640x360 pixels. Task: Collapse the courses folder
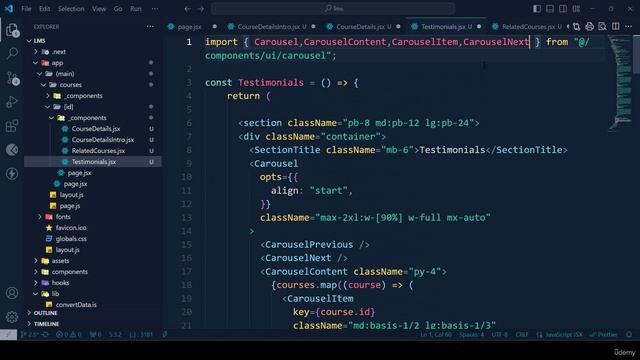(x=44, y=85)
